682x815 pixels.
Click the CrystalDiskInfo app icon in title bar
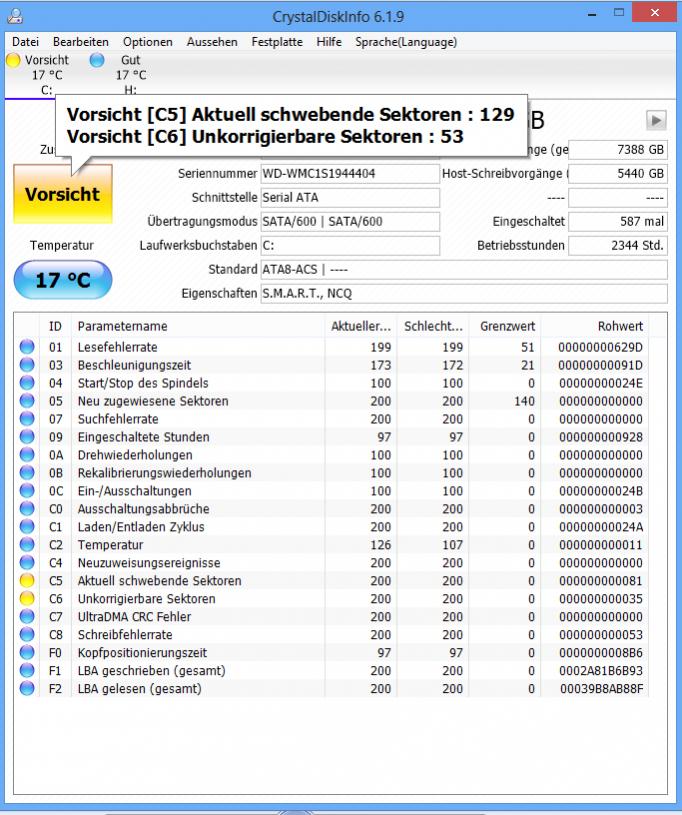click(15, 16)
